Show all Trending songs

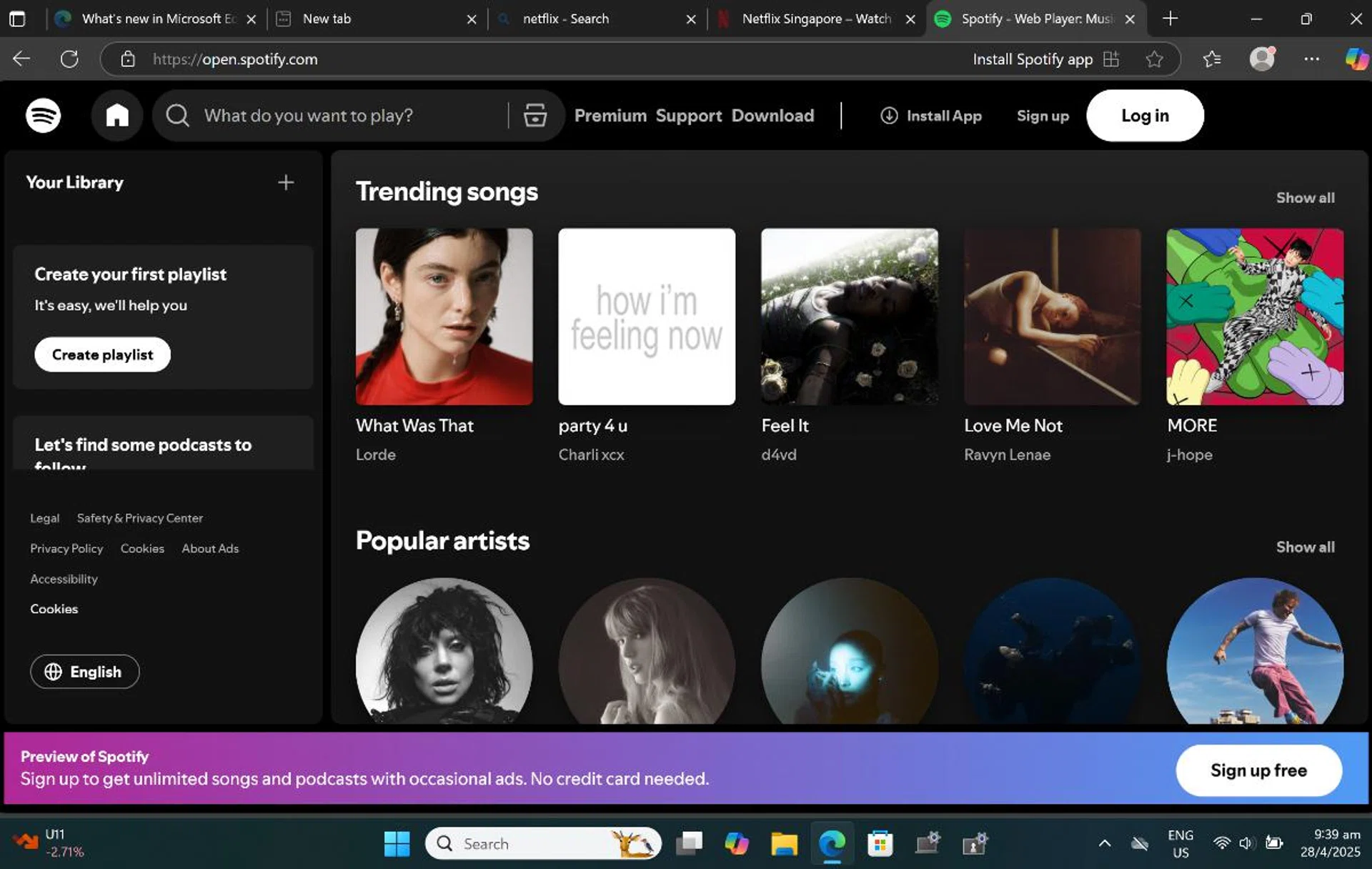pos(1305,197)
